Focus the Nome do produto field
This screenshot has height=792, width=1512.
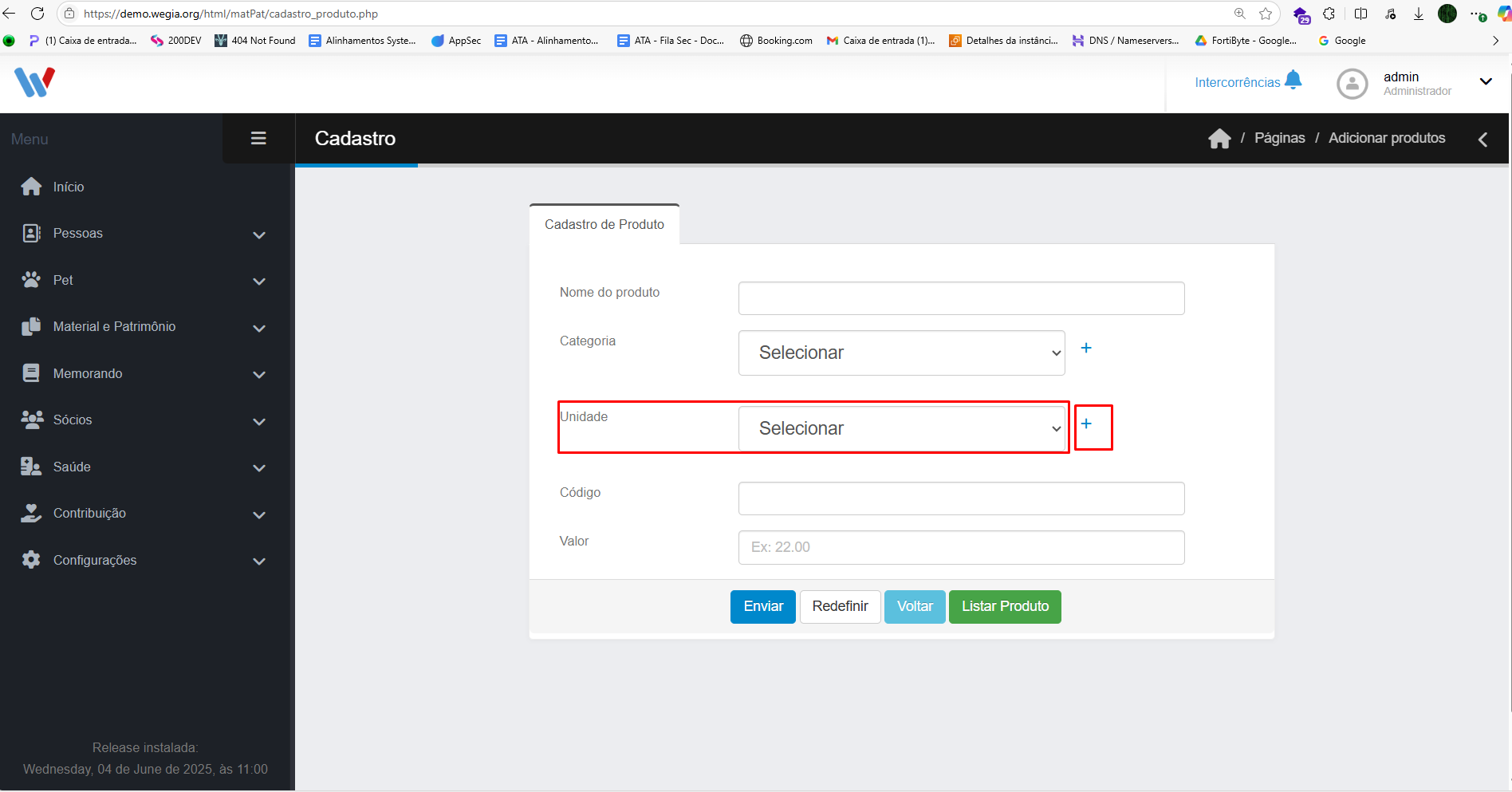click(961, 298)
